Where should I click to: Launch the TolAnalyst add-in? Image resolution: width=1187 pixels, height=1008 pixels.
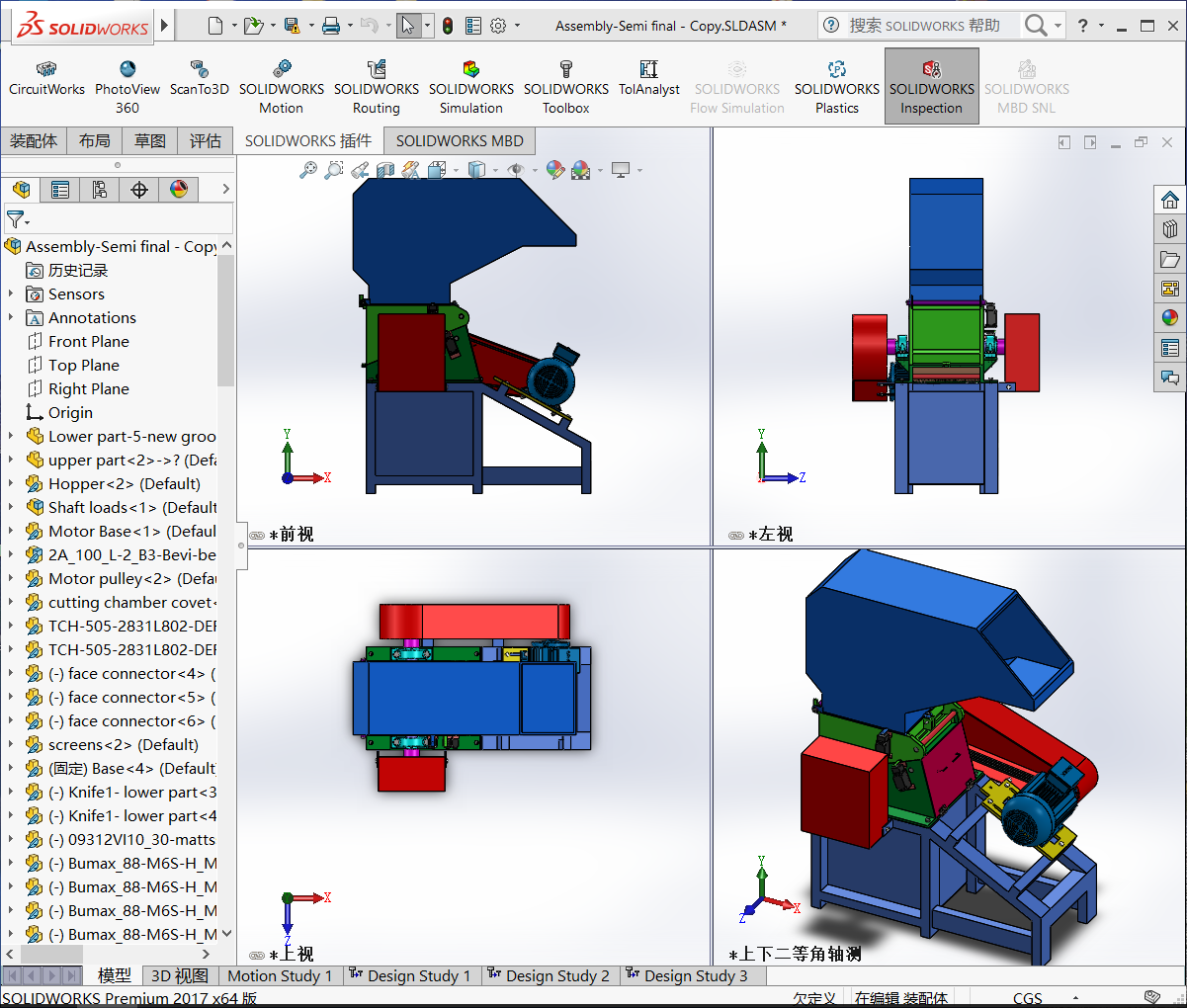point(649,79)
